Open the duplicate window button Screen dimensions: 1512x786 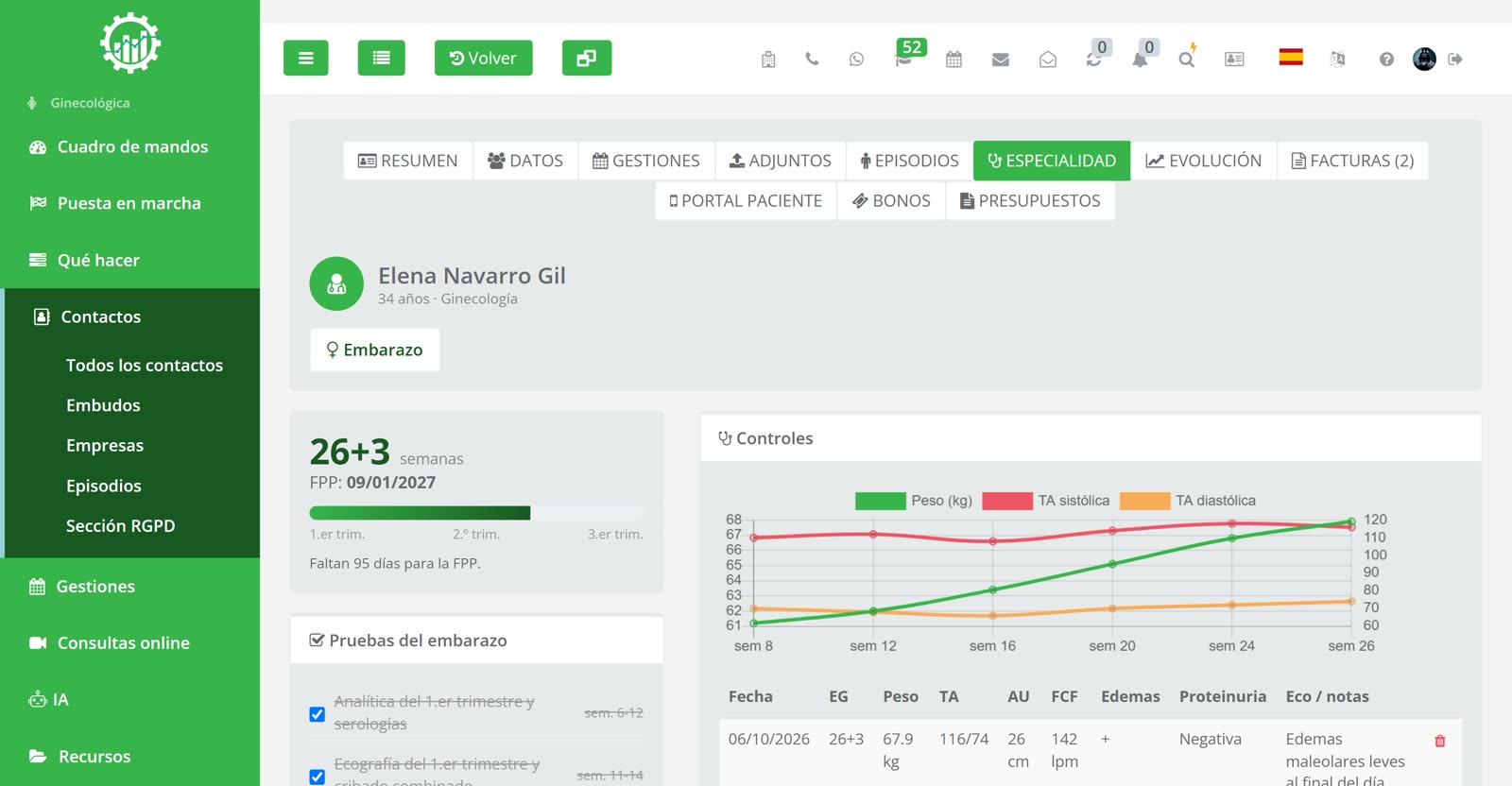tap(587, 58)
